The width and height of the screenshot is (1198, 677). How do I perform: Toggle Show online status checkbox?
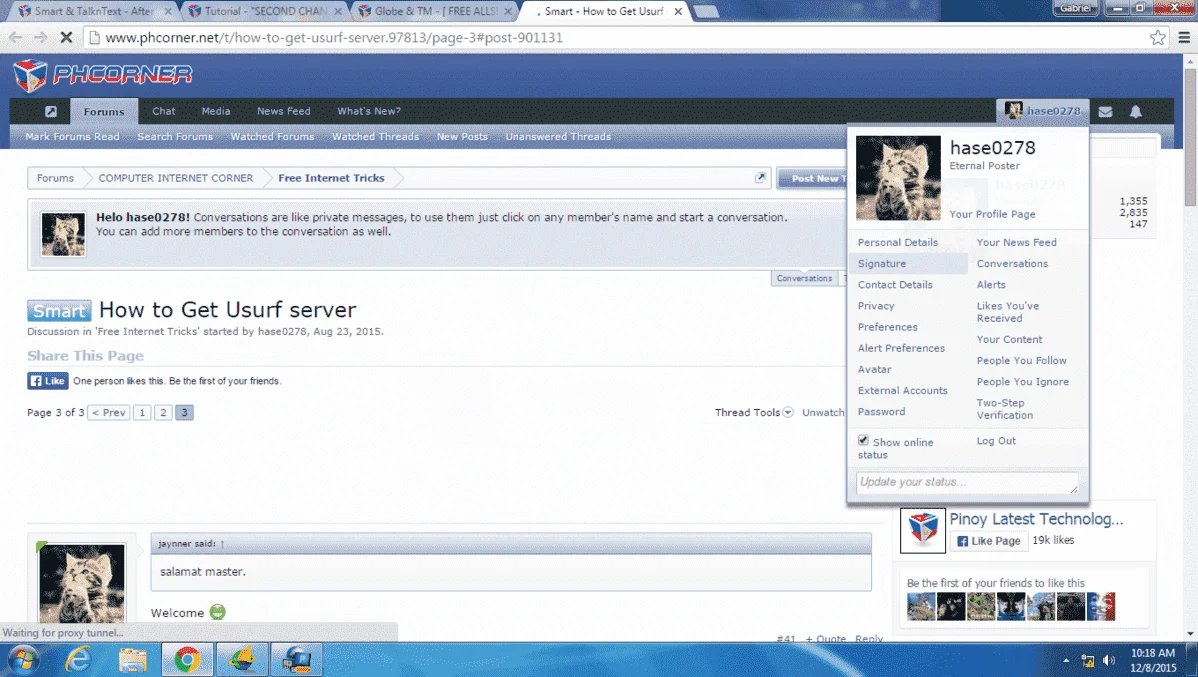[x=863, y=440]
